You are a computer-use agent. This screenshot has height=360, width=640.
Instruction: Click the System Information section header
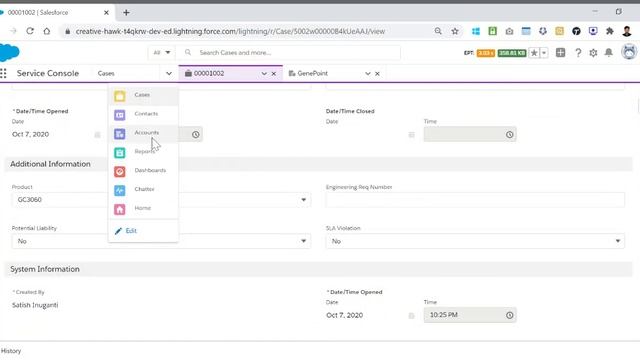(318, 269)
